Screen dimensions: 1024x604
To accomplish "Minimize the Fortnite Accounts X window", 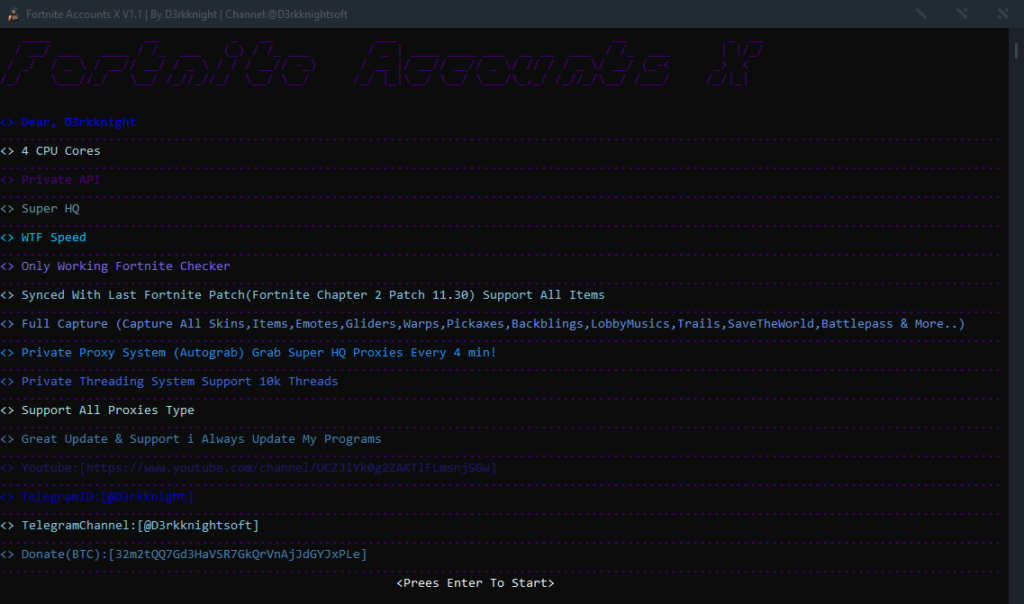I will pyautogui.click(x=921, y=14).
